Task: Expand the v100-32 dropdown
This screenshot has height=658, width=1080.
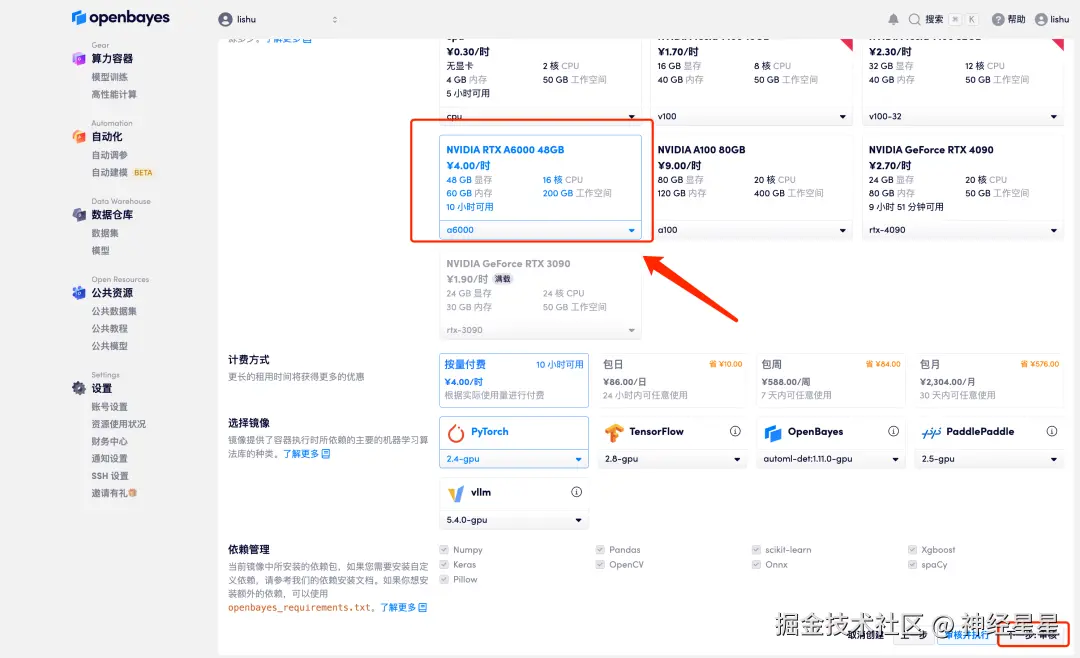Action: (963, 116)
